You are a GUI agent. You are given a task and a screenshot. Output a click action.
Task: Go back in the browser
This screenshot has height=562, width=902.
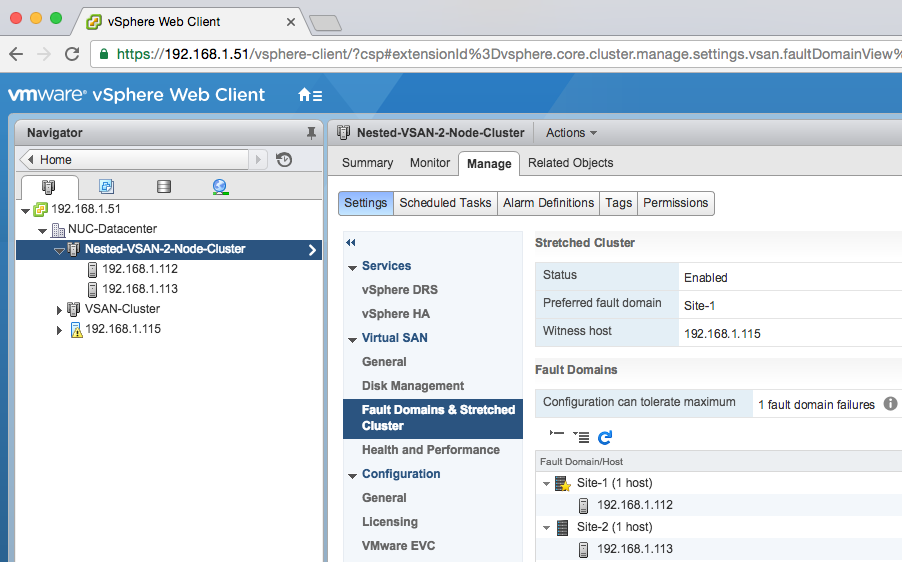(16, 54)
